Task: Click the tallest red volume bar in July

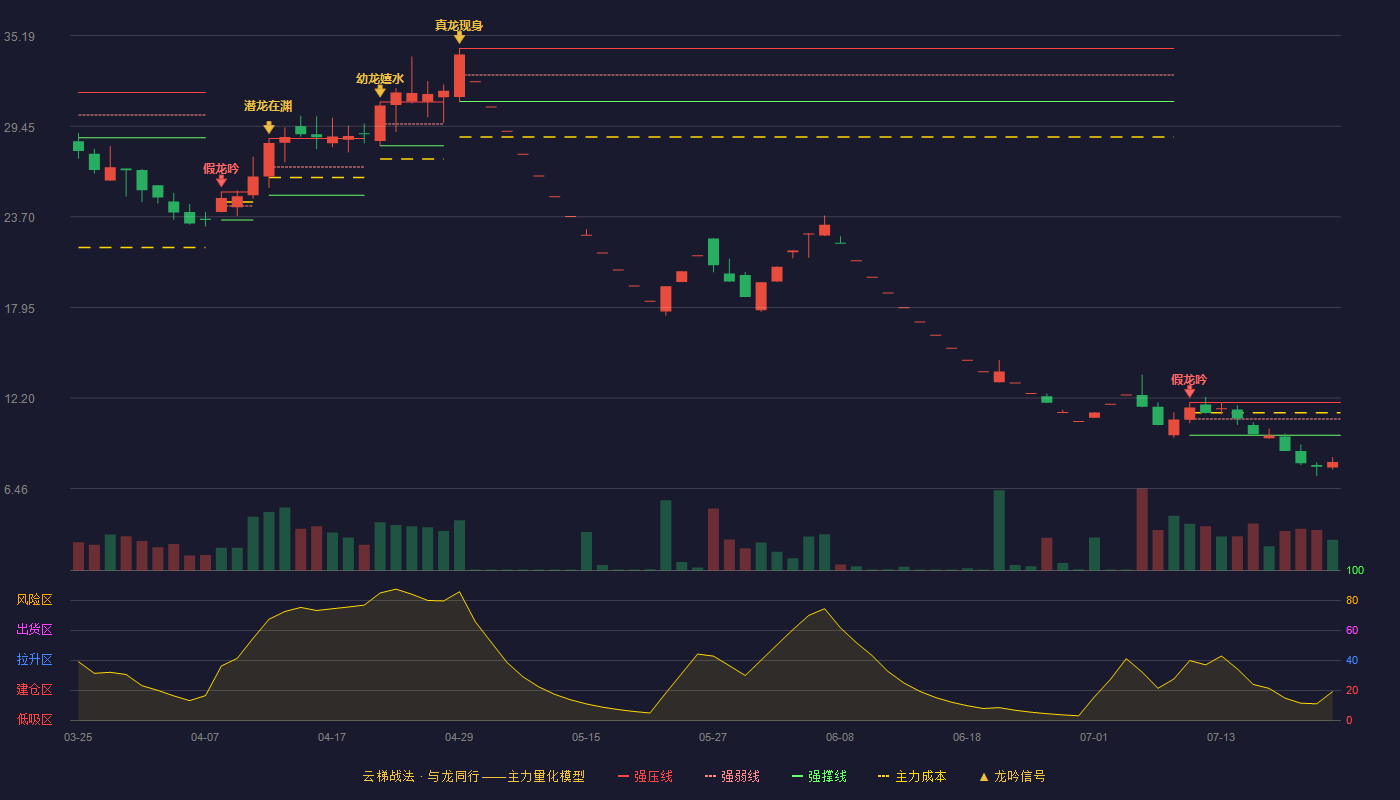Action: tap(1142, 529)
